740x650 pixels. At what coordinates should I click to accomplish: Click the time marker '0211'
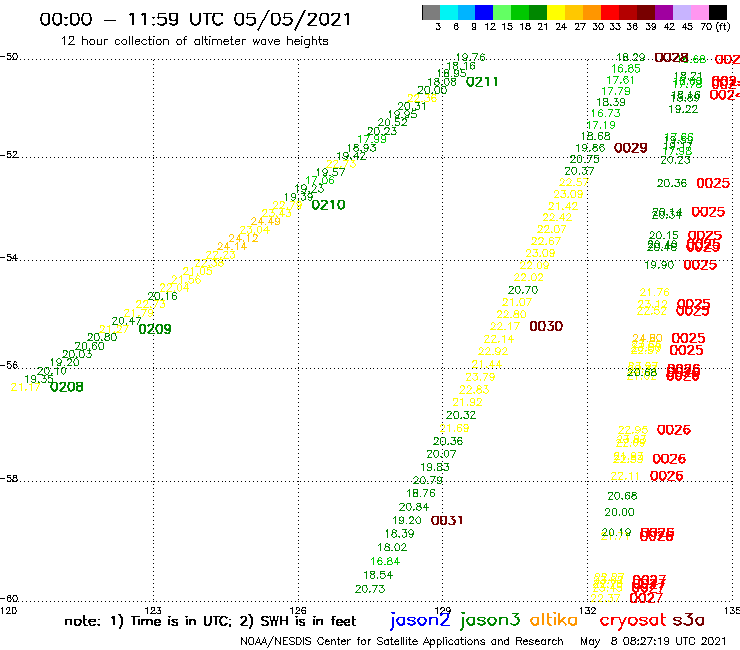coord(482,82)
